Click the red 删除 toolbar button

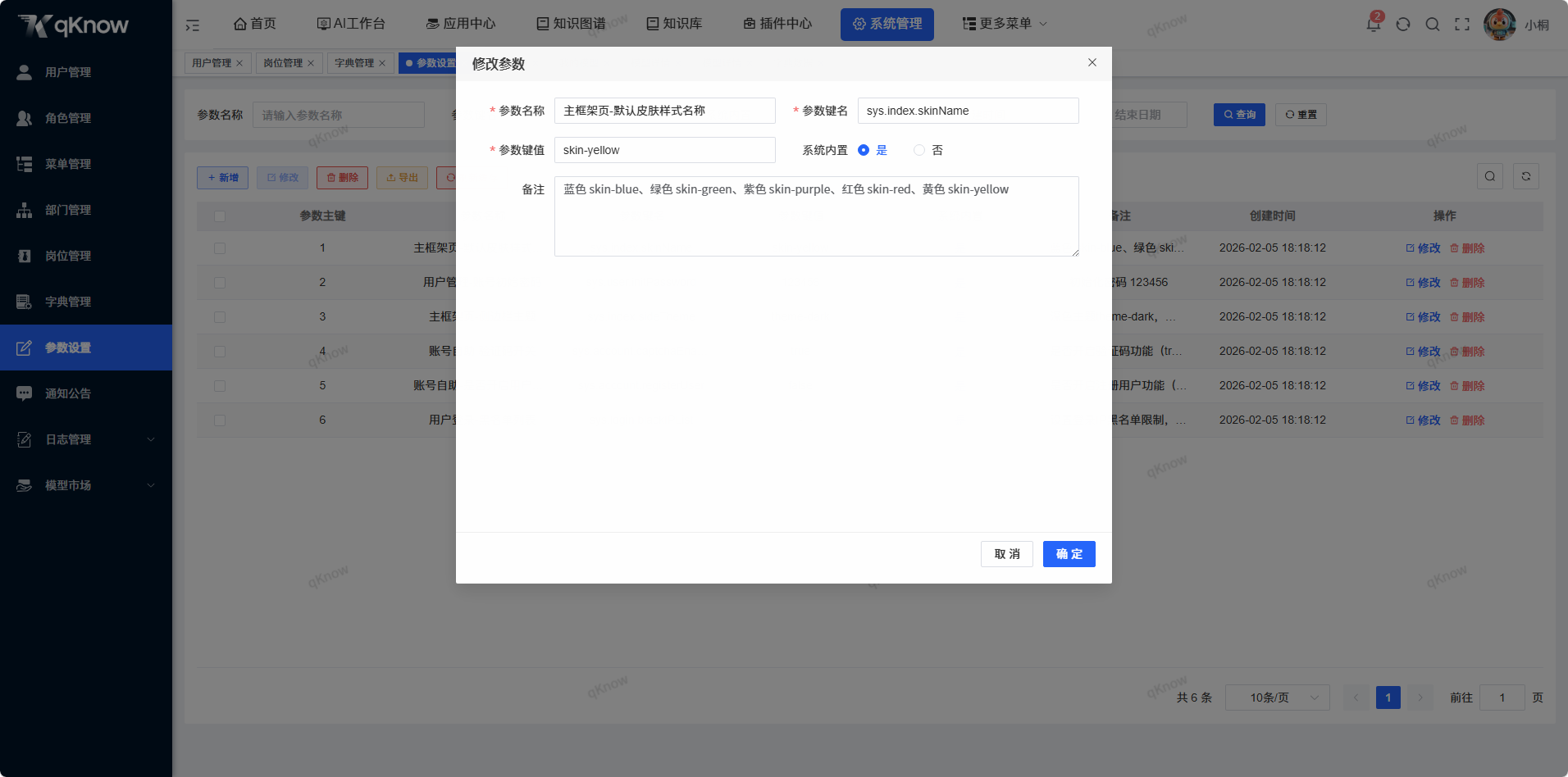pos(342,178)
